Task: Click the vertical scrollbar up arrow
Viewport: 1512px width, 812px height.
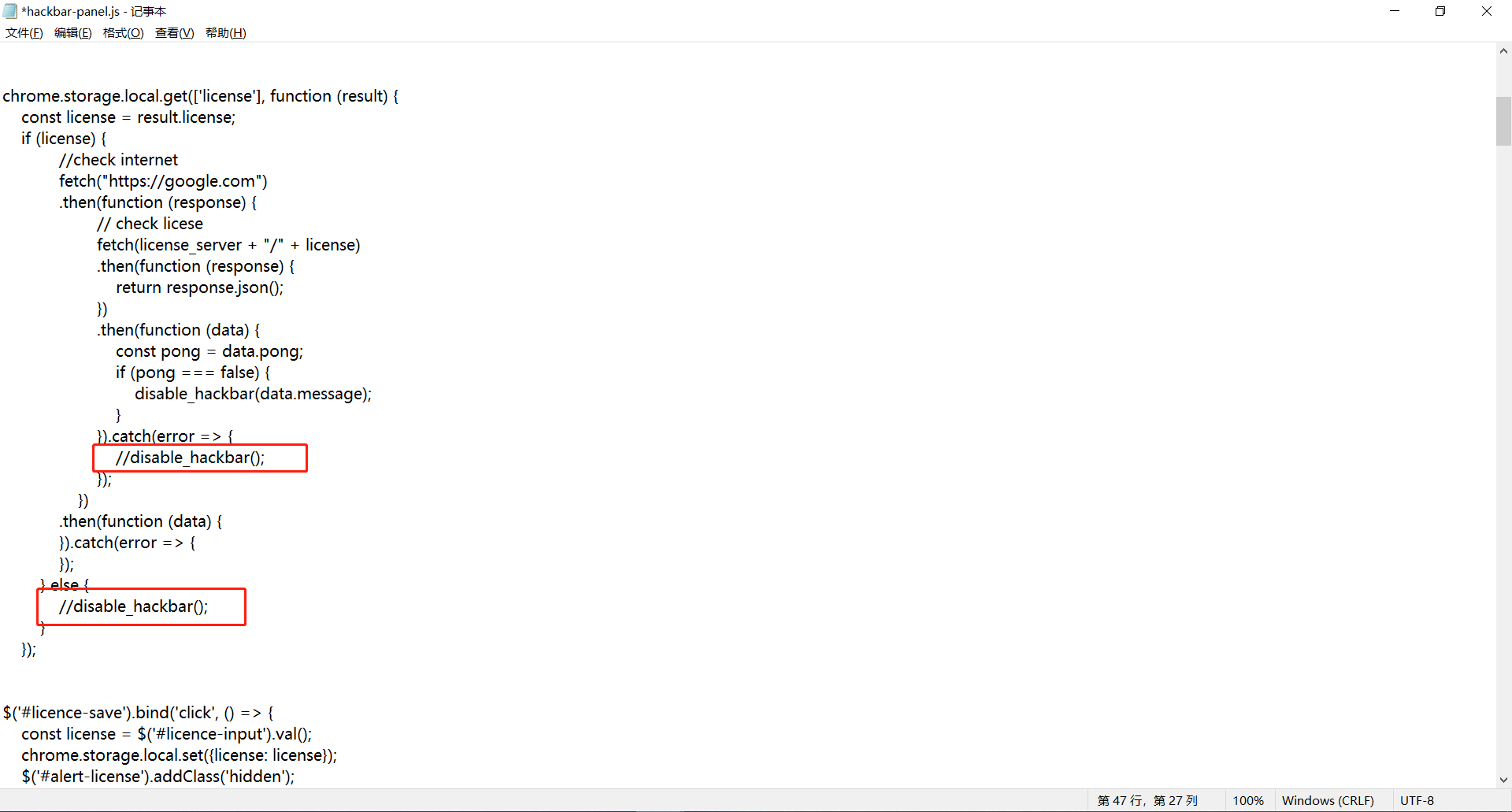Action: pos(1503,50)
